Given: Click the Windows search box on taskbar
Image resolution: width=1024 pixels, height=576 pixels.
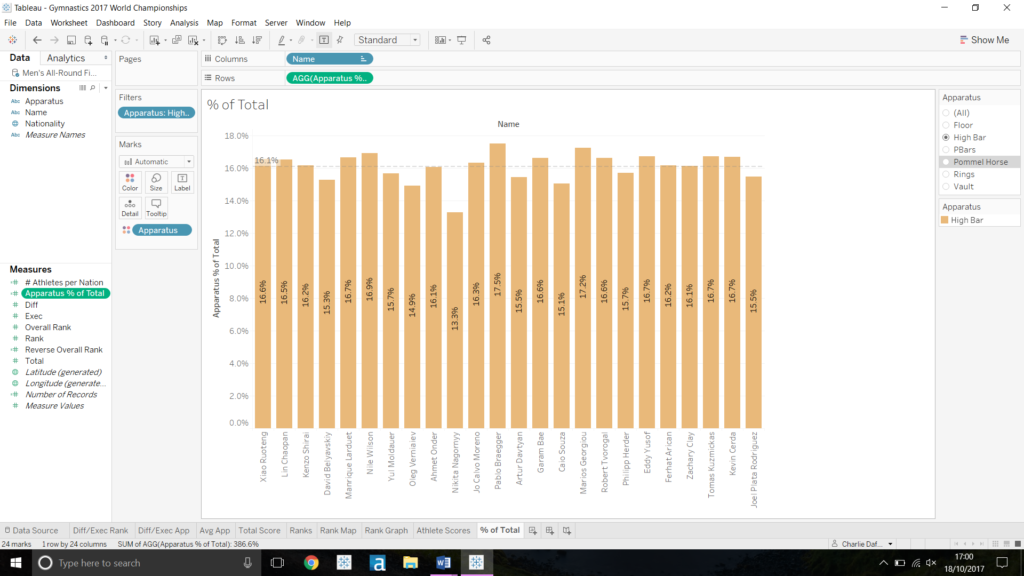Looking at the screenshot, I should [x=145, y=563].
